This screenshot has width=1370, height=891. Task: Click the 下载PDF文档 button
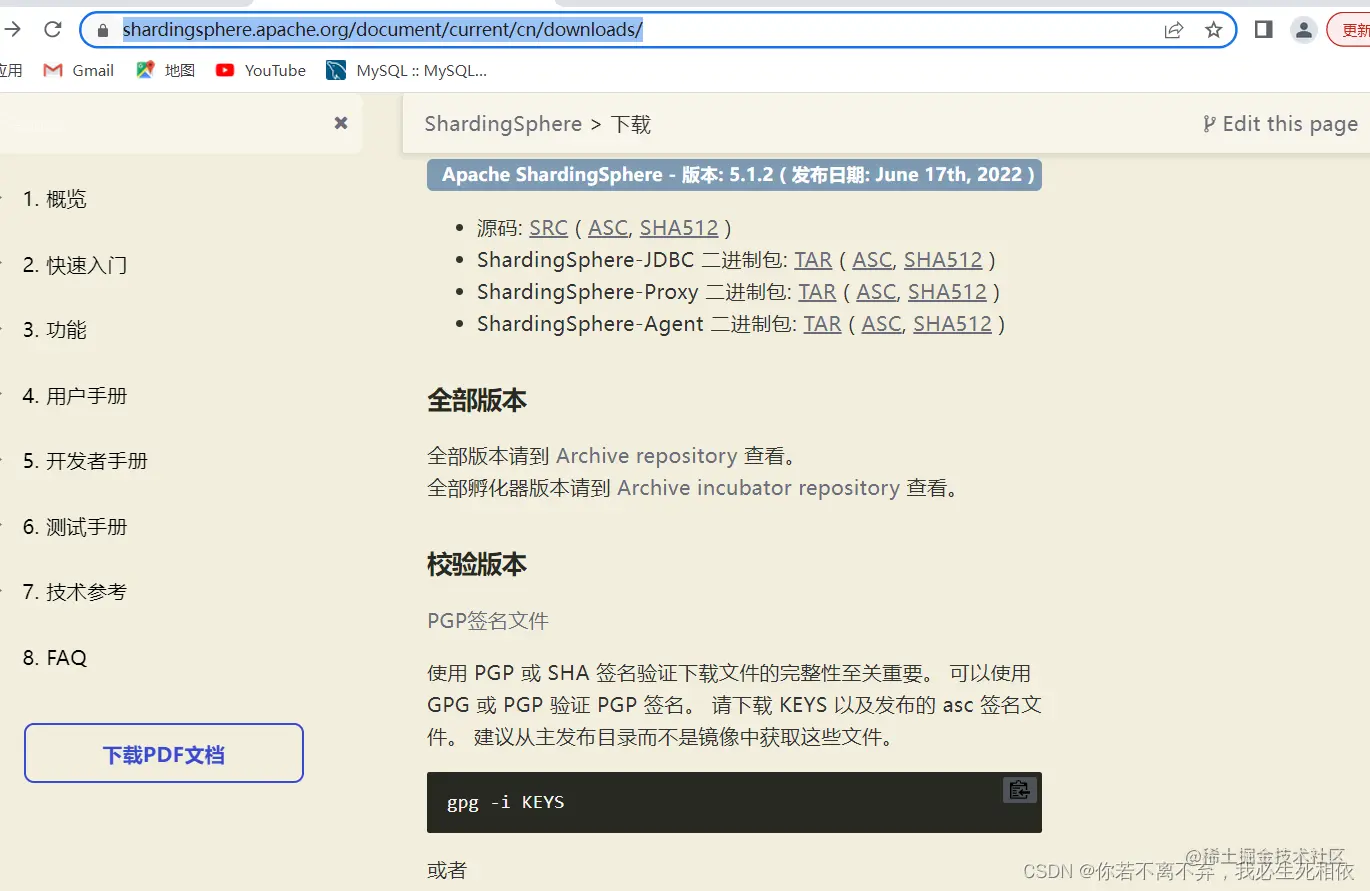(x=163, y=752)
